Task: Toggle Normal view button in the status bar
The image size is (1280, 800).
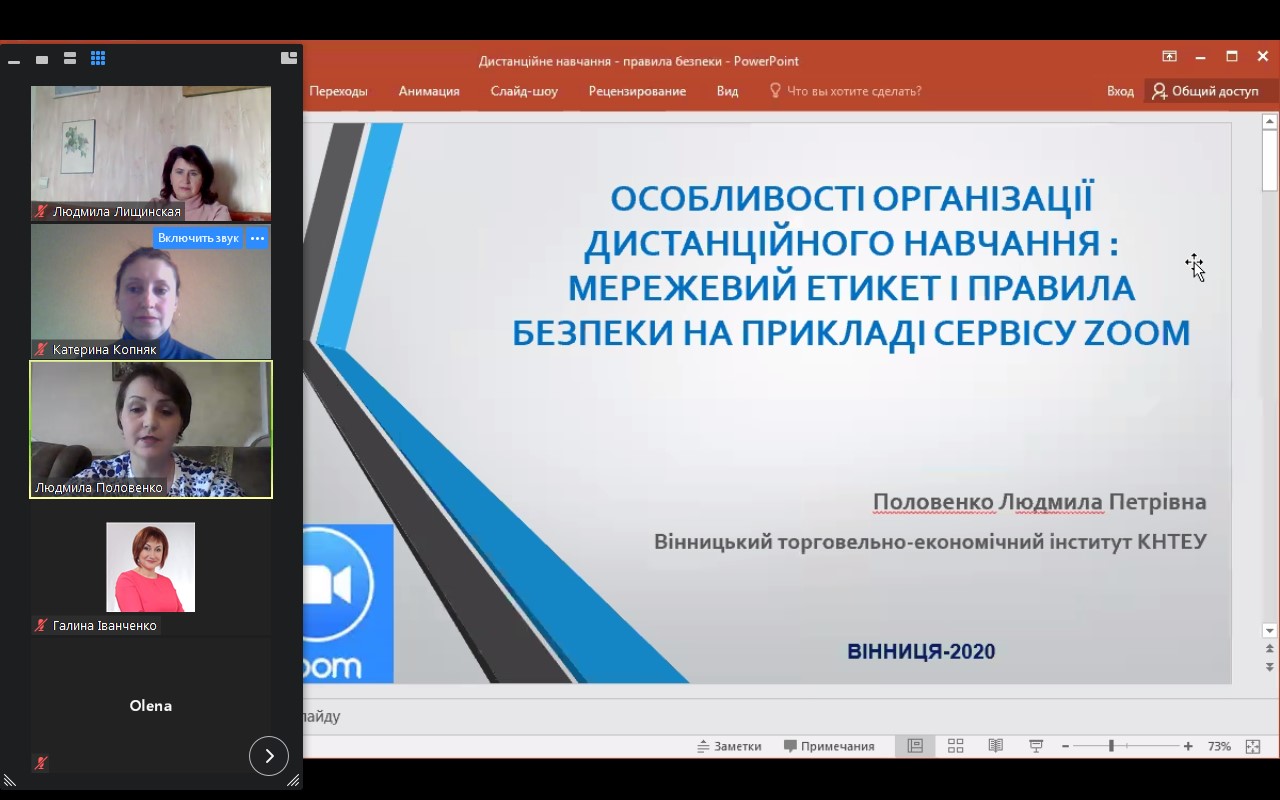Action: (914, 746)
